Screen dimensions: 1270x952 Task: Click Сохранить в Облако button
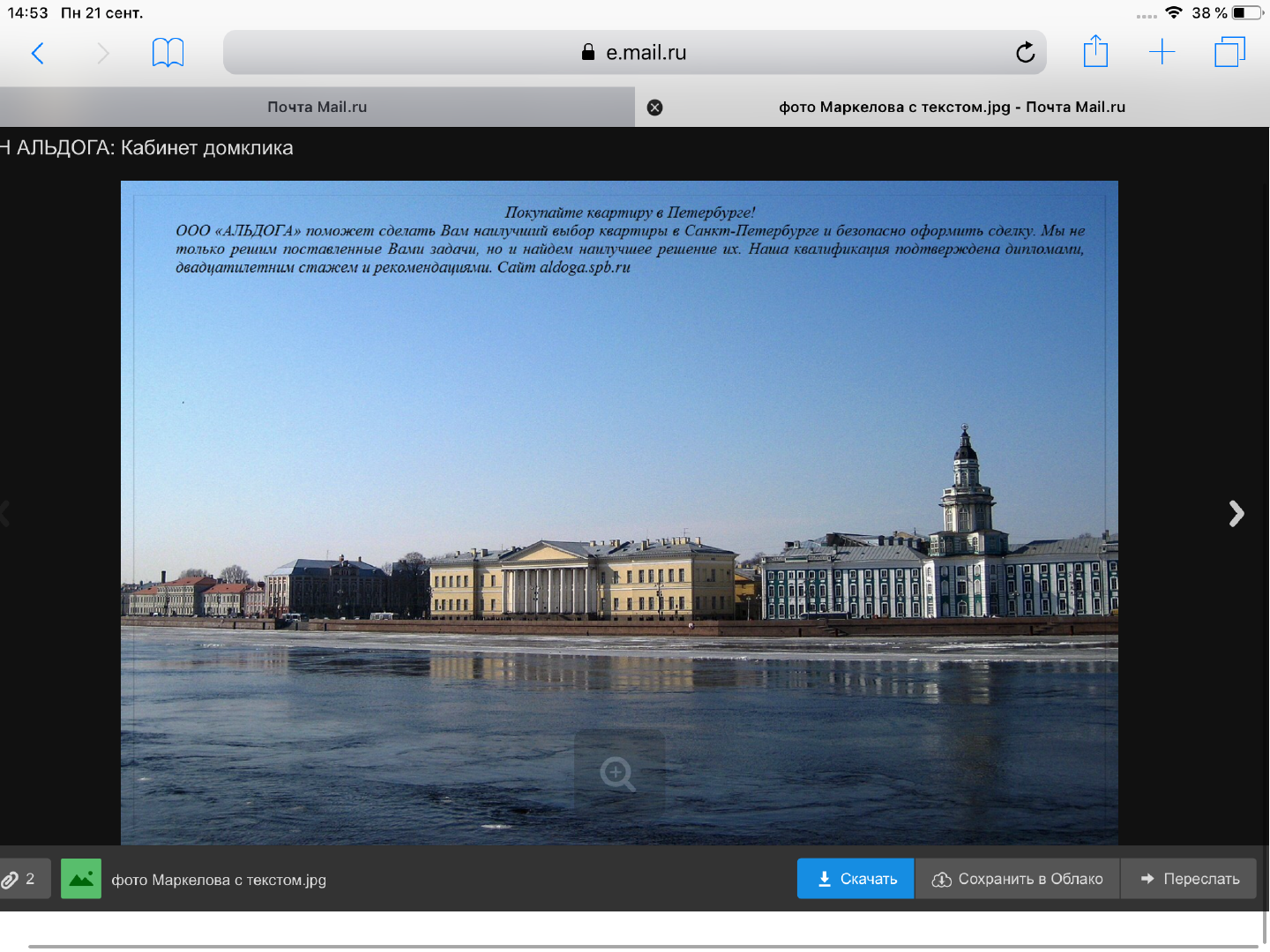coord(1017,879)
